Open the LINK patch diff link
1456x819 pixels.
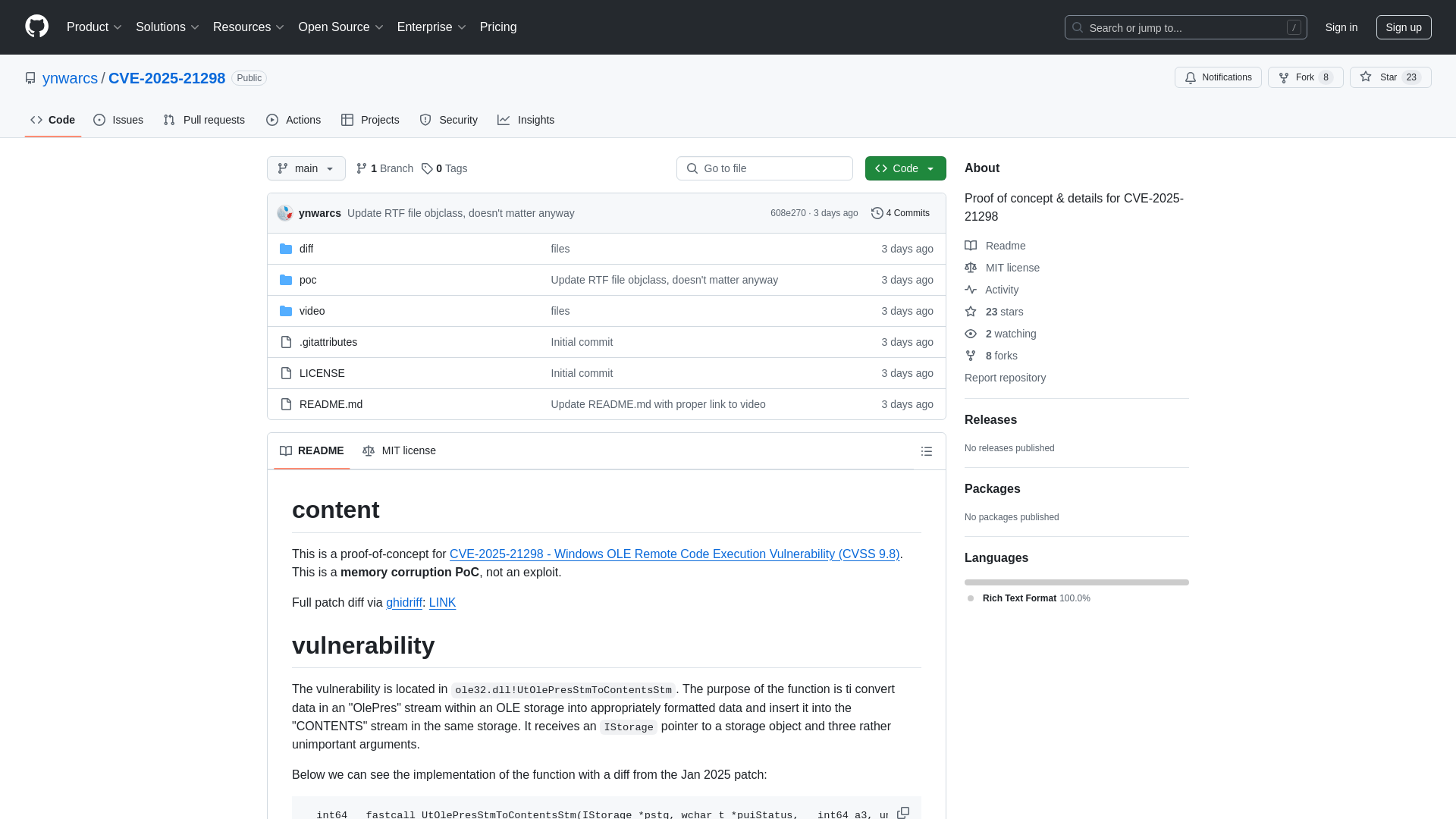442,602
